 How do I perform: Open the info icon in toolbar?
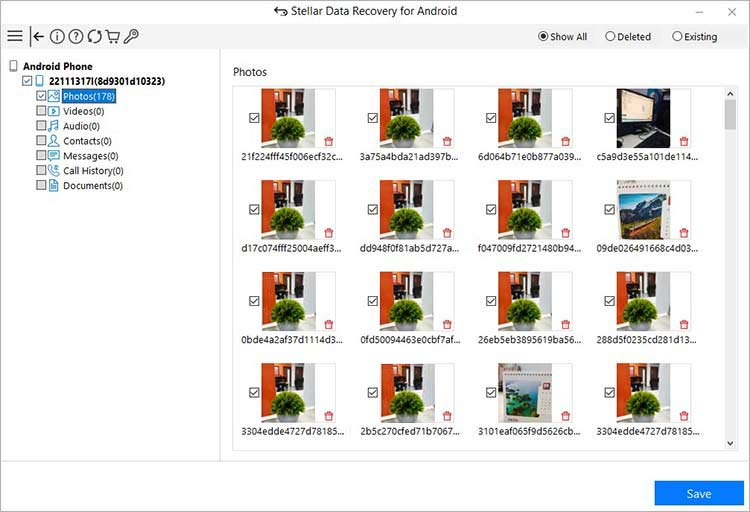tap(57, 36)
